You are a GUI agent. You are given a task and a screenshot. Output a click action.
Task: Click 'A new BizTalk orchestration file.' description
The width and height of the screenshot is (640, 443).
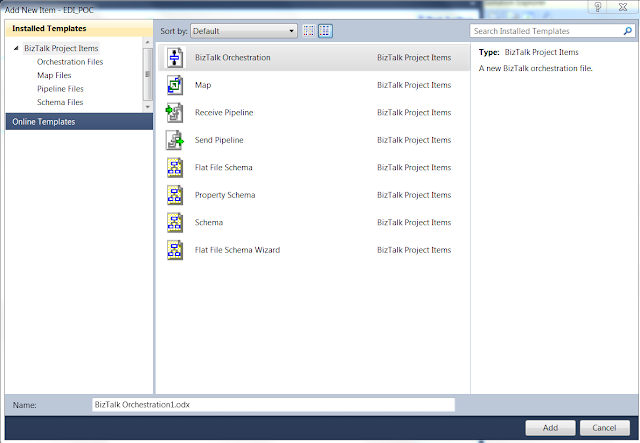tap(536, 69)
